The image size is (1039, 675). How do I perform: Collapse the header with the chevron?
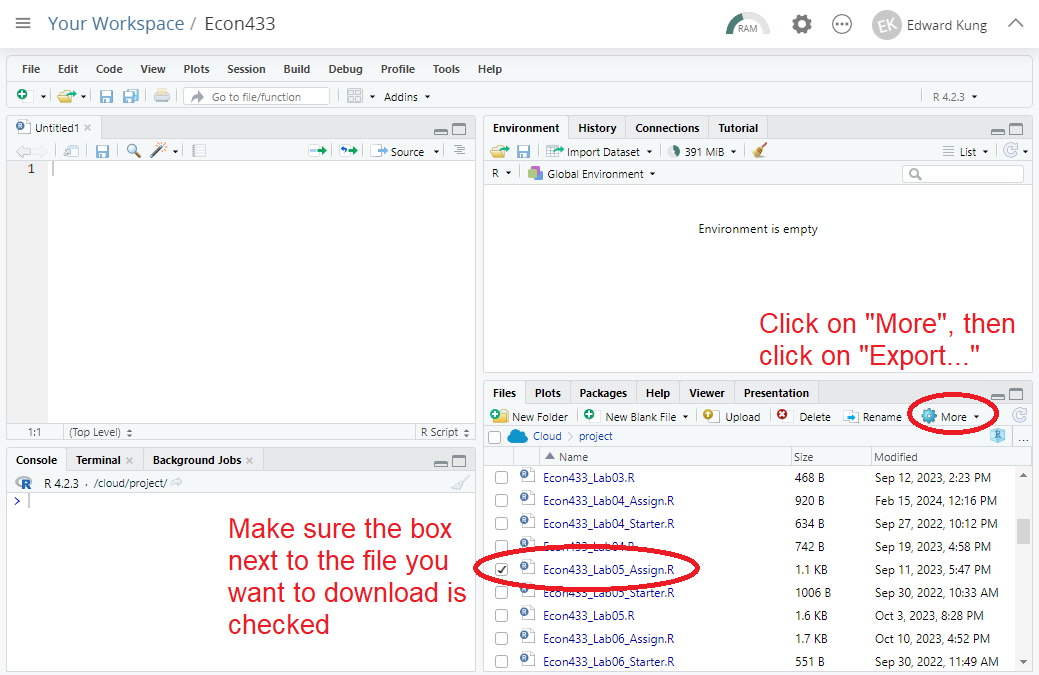click(x=1015, y=23)
